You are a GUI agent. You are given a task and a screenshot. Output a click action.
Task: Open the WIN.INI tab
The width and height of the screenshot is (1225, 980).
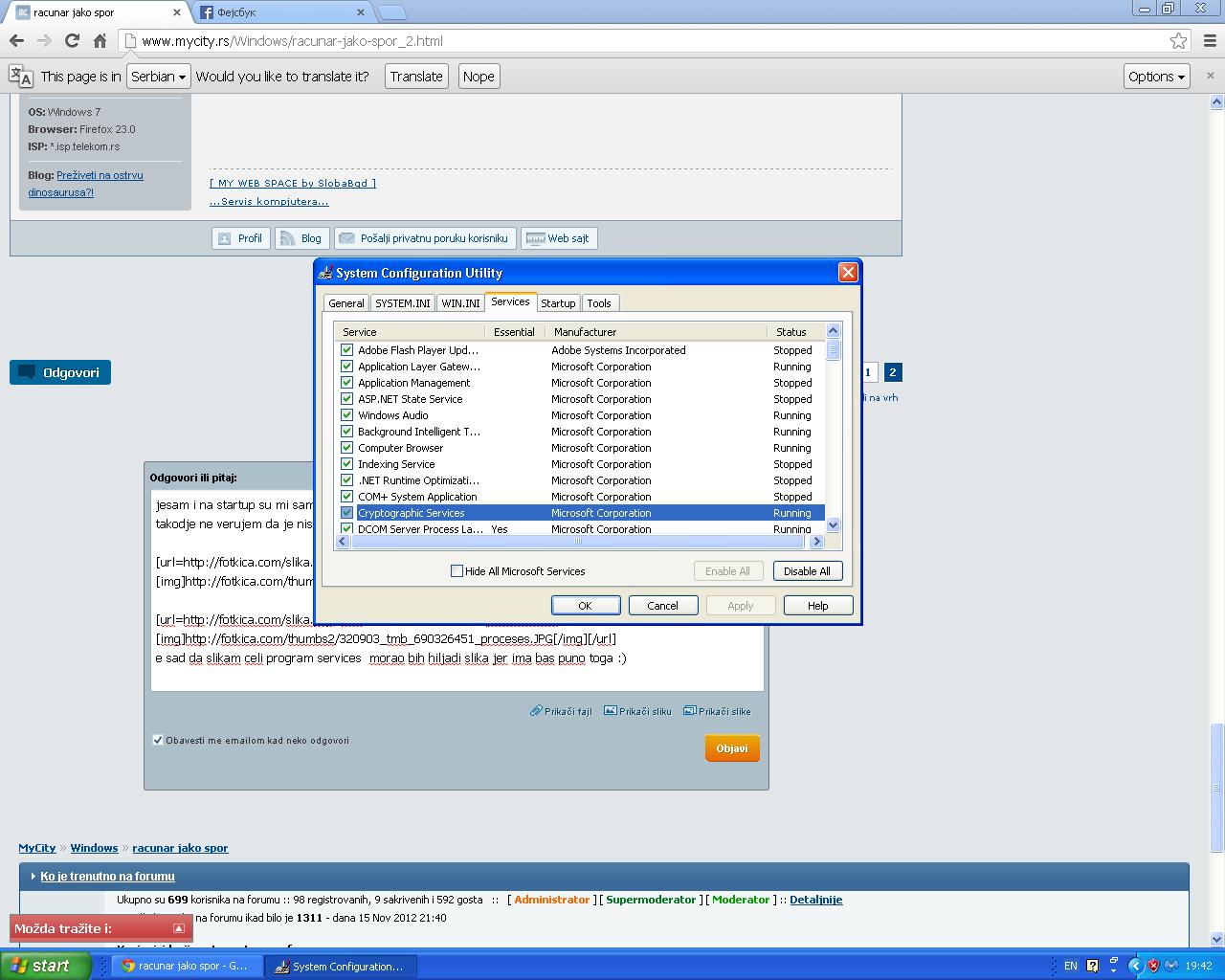point(460,303)
